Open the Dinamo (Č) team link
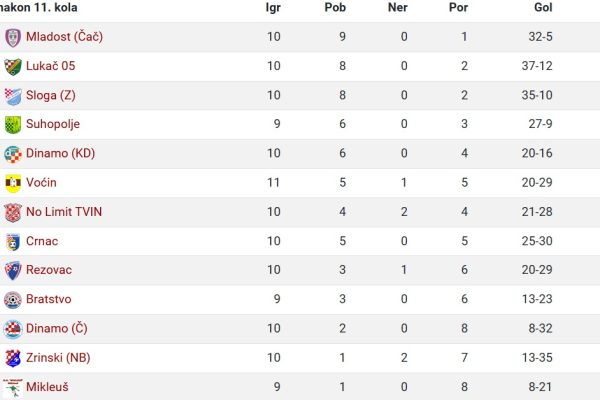This screenshot has height=400, width=600. (x=57, y=328)
